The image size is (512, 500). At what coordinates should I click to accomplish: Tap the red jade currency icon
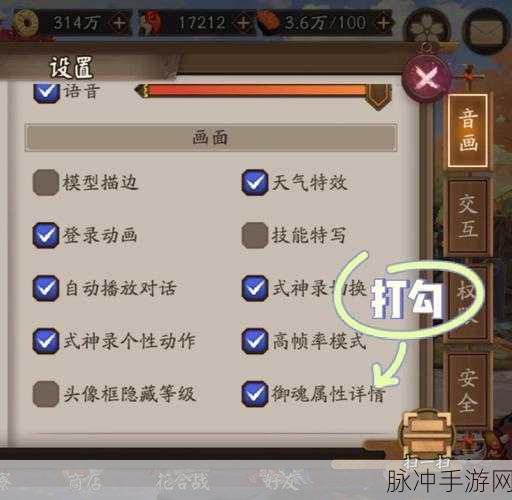pyautogui.click(x=150, y=23)
